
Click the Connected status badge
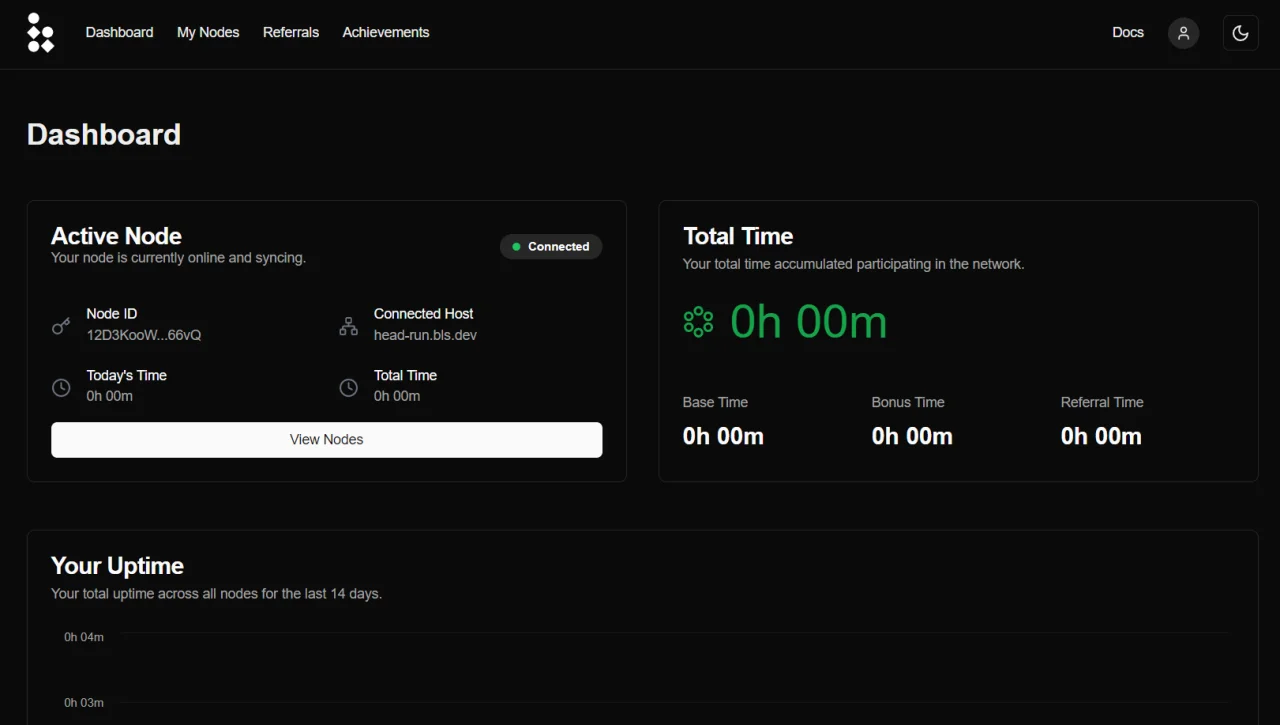tap(551, 246)
